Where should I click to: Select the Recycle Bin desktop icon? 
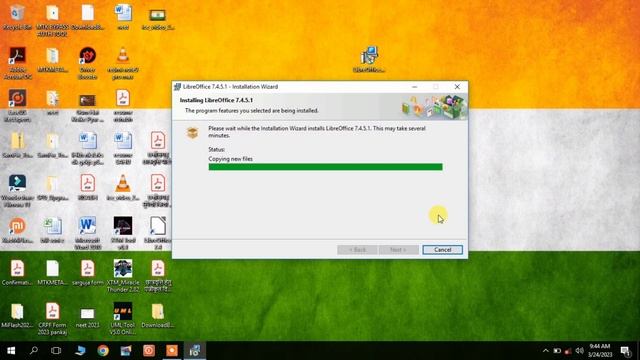17,18
